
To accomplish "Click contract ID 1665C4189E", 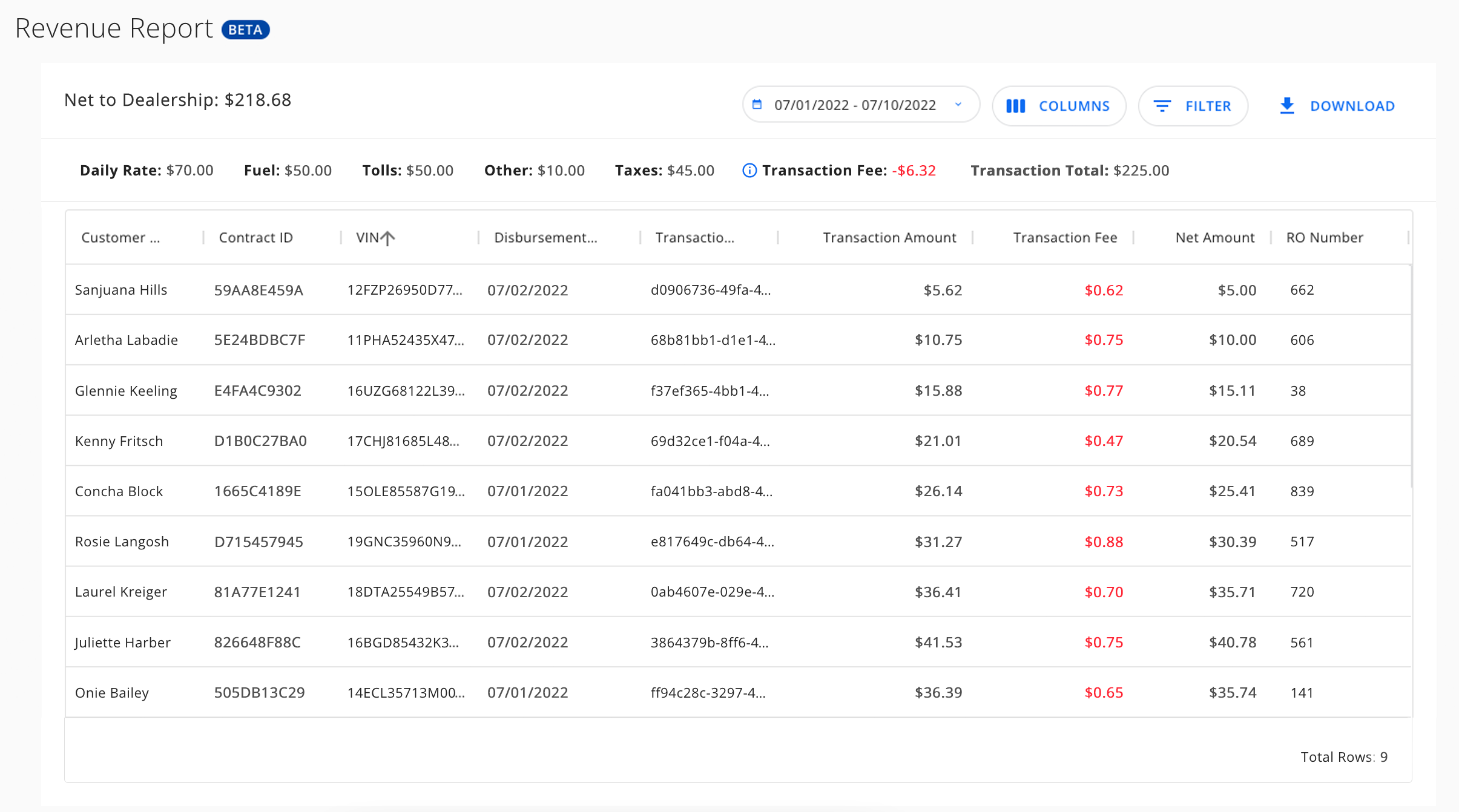I will 258,491.
